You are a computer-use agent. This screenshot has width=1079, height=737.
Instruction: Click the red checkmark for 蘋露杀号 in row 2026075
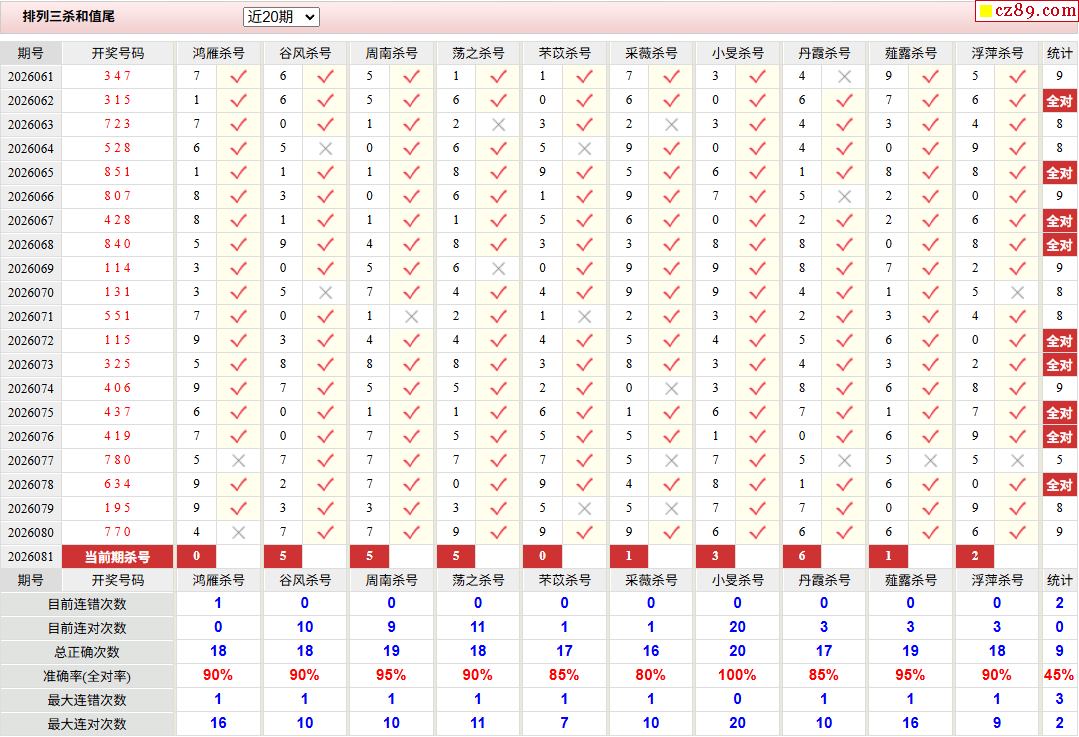(931, 413)
